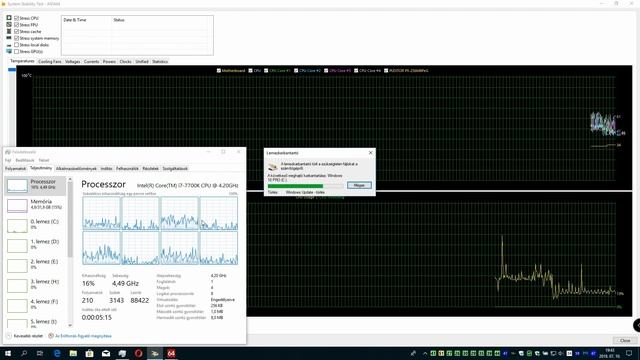The image size is (640, 360).
Task: Enable Stress GPU(s) checkbox
Action: pyautogui.click(x=17, y=51)
